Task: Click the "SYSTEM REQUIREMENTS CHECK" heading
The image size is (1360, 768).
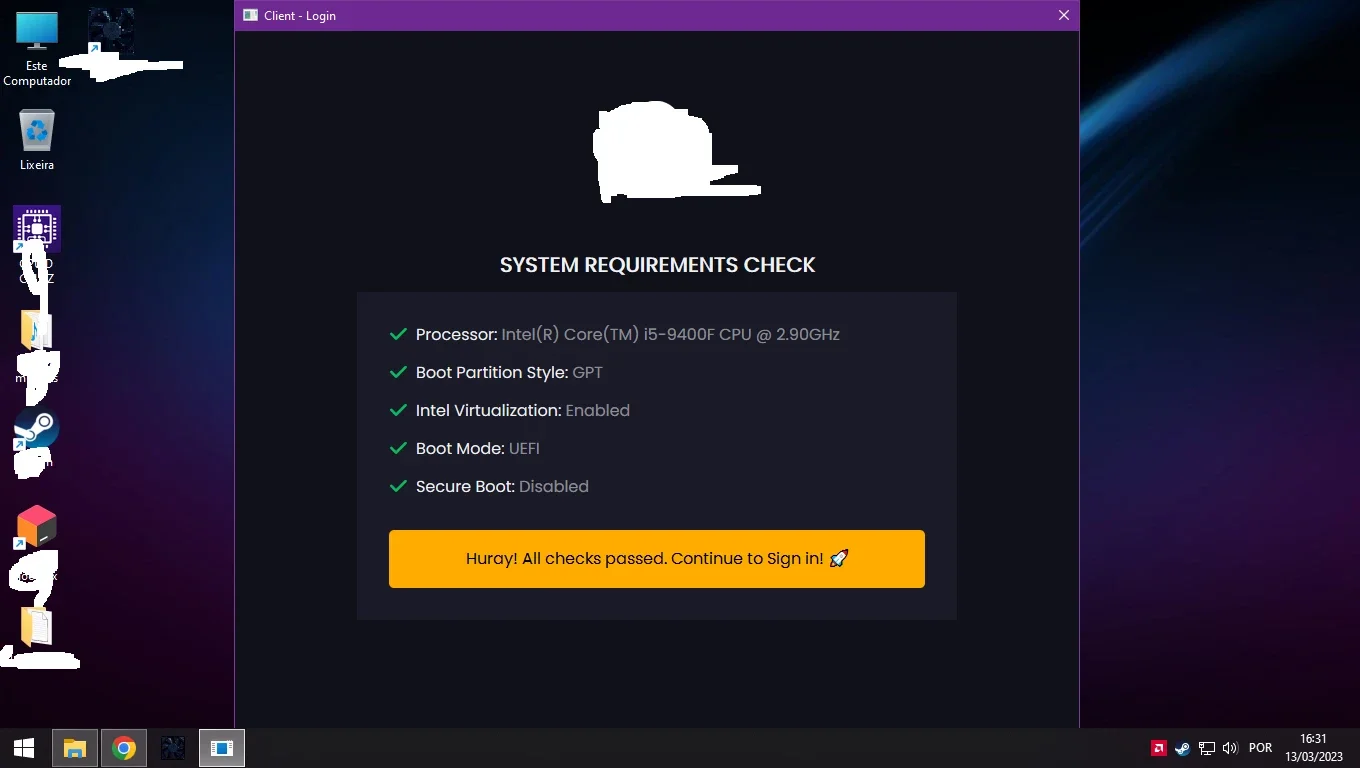Action: coord(658,265)
